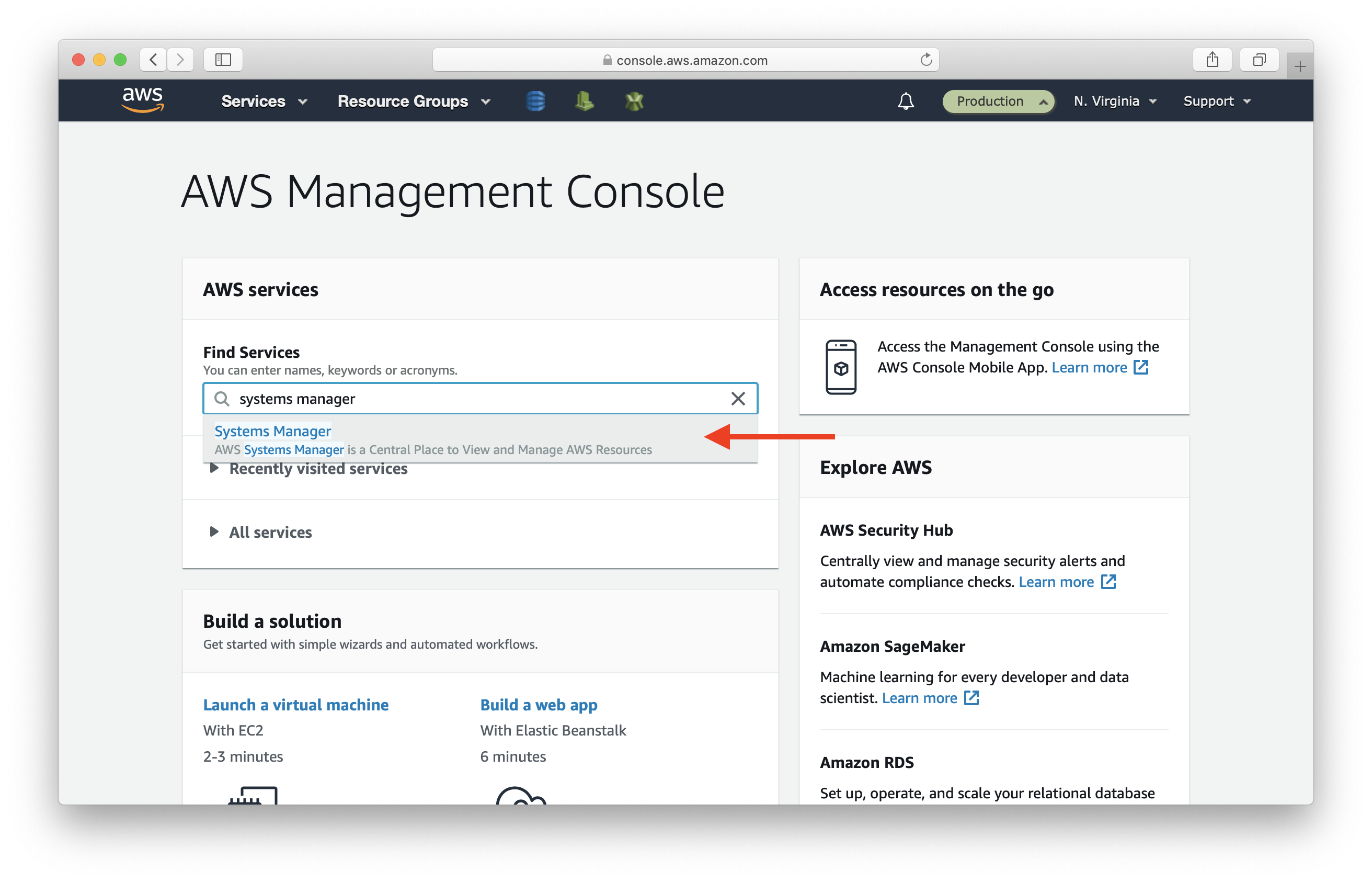Click the Safari back arrow

pyautogui.click(x=153, y=60)
